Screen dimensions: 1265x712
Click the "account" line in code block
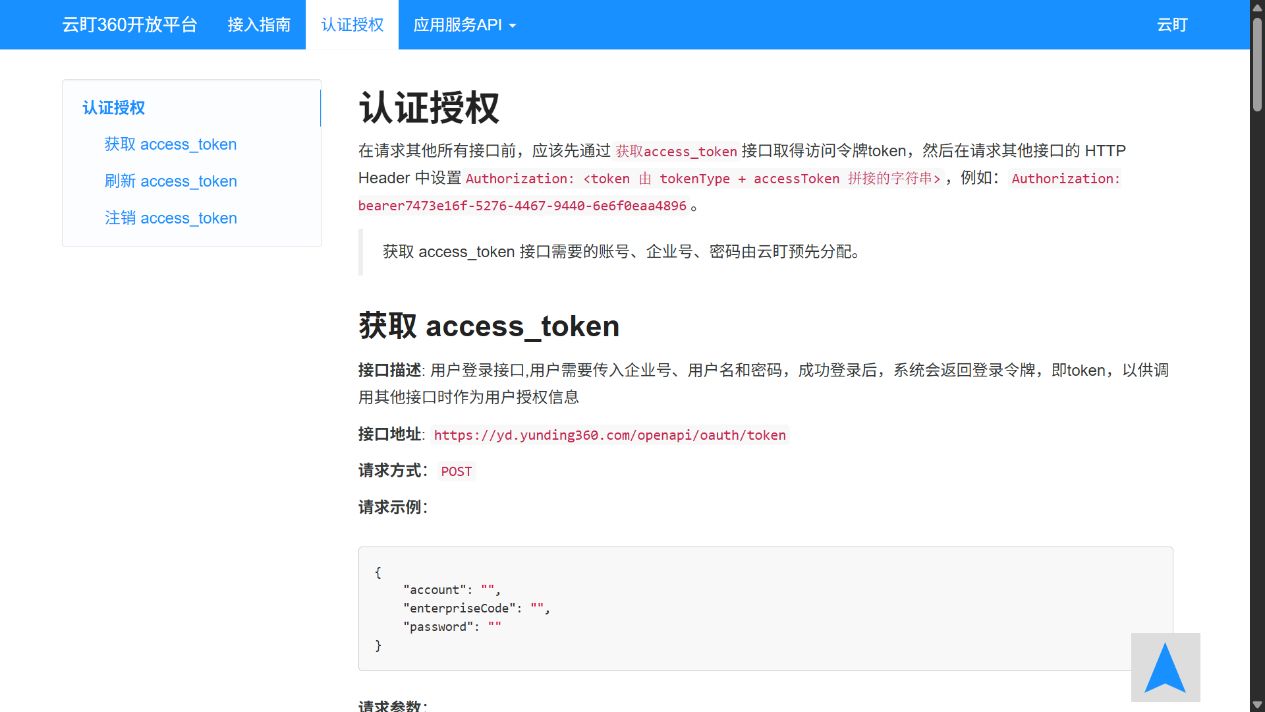tap(452, 590)
